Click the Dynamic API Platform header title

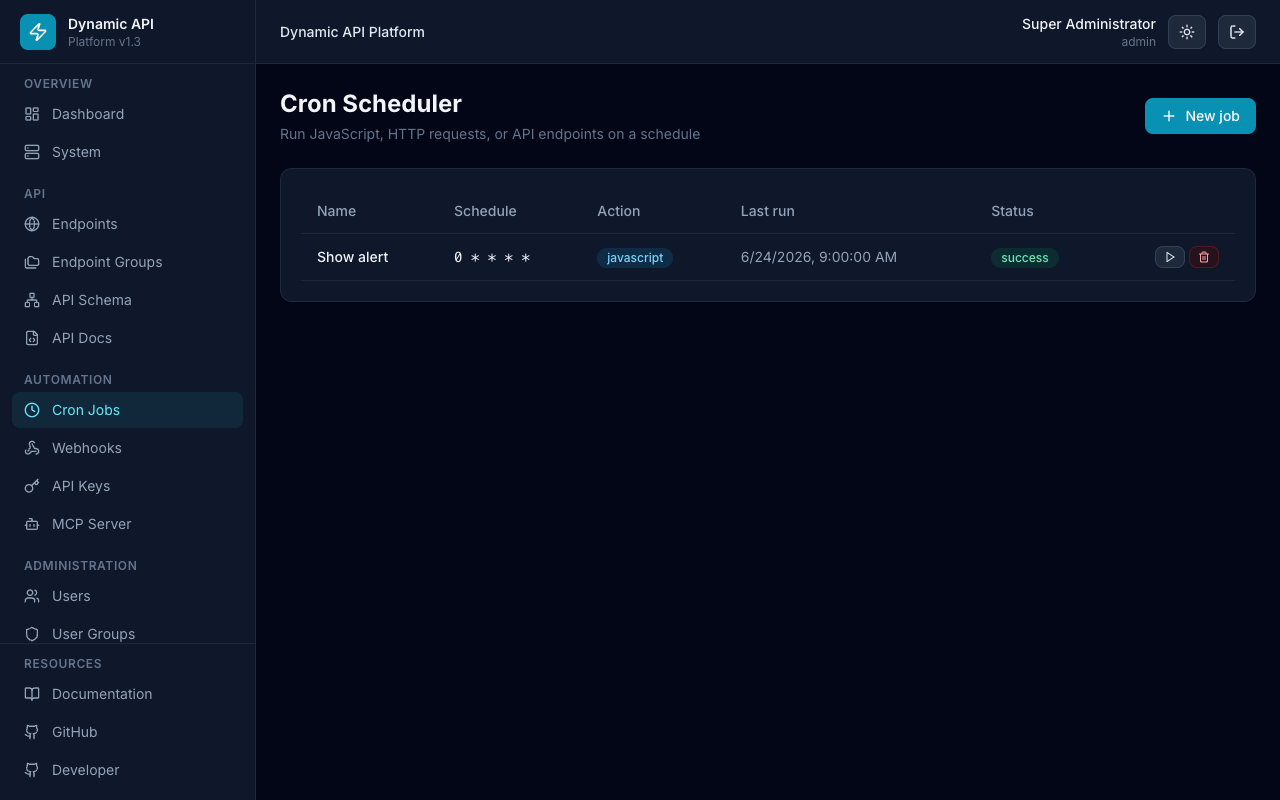point(352,32)
